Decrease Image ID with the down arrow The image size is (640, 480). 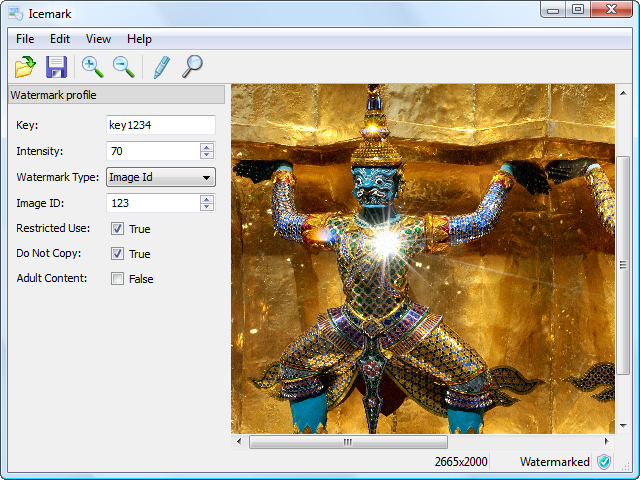point(207,207)
